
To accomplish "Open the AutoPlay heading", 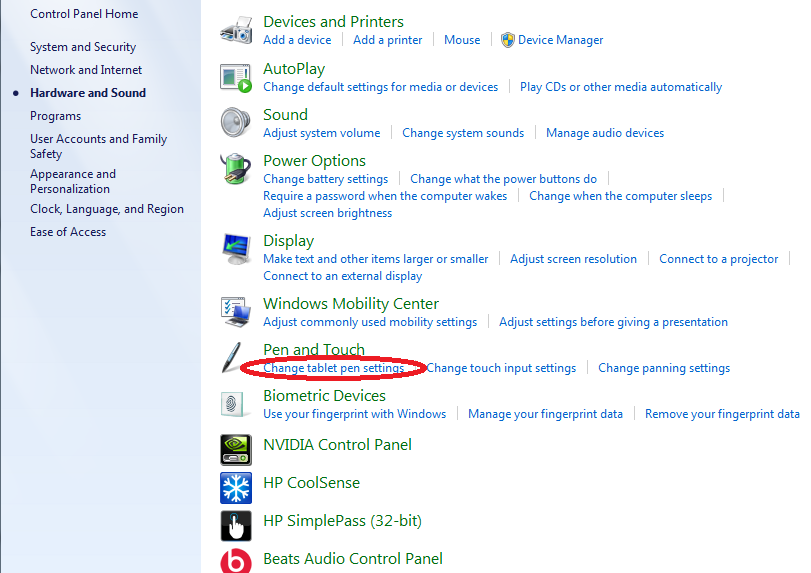I will (294, 69).
